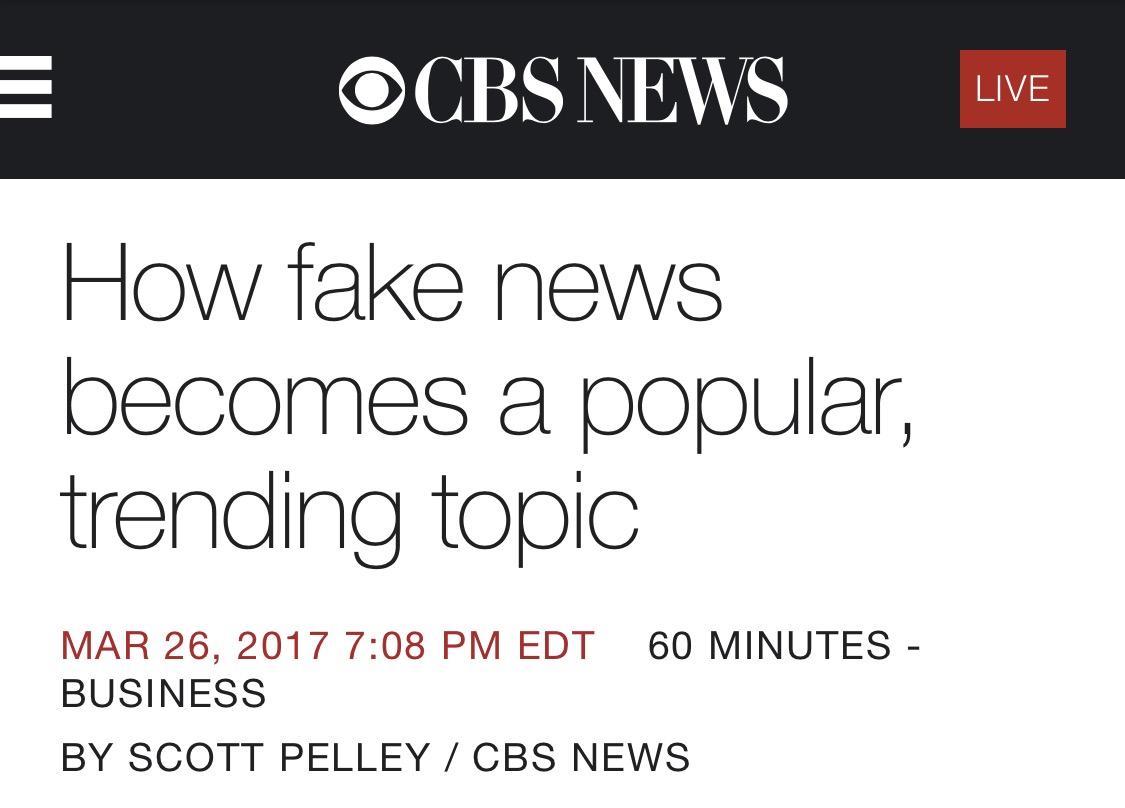
Task: Open the 60 MINUTES section link
Action: pyautogui.click(x=769, y=646)
